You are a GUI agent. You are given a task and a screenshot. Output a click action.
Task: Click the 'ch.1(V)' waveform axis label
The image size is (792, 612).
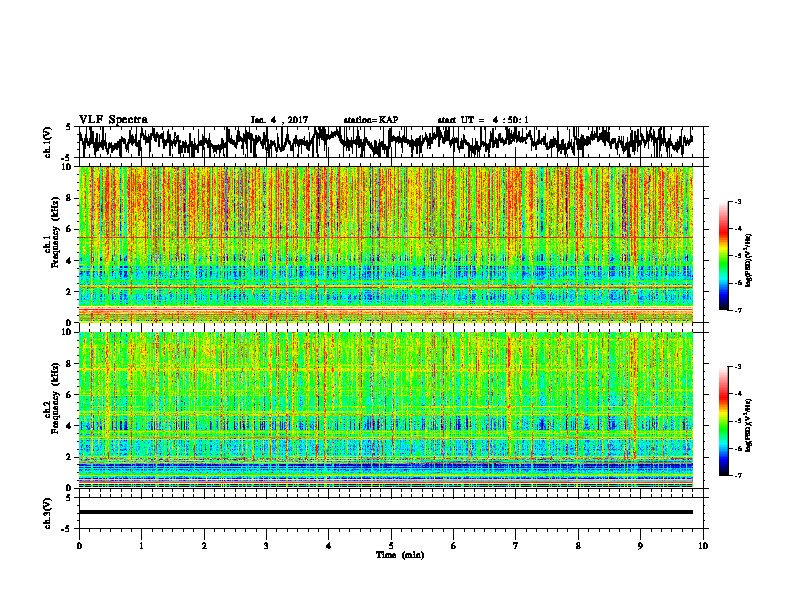pyautogui.click(x=47, y=142)
